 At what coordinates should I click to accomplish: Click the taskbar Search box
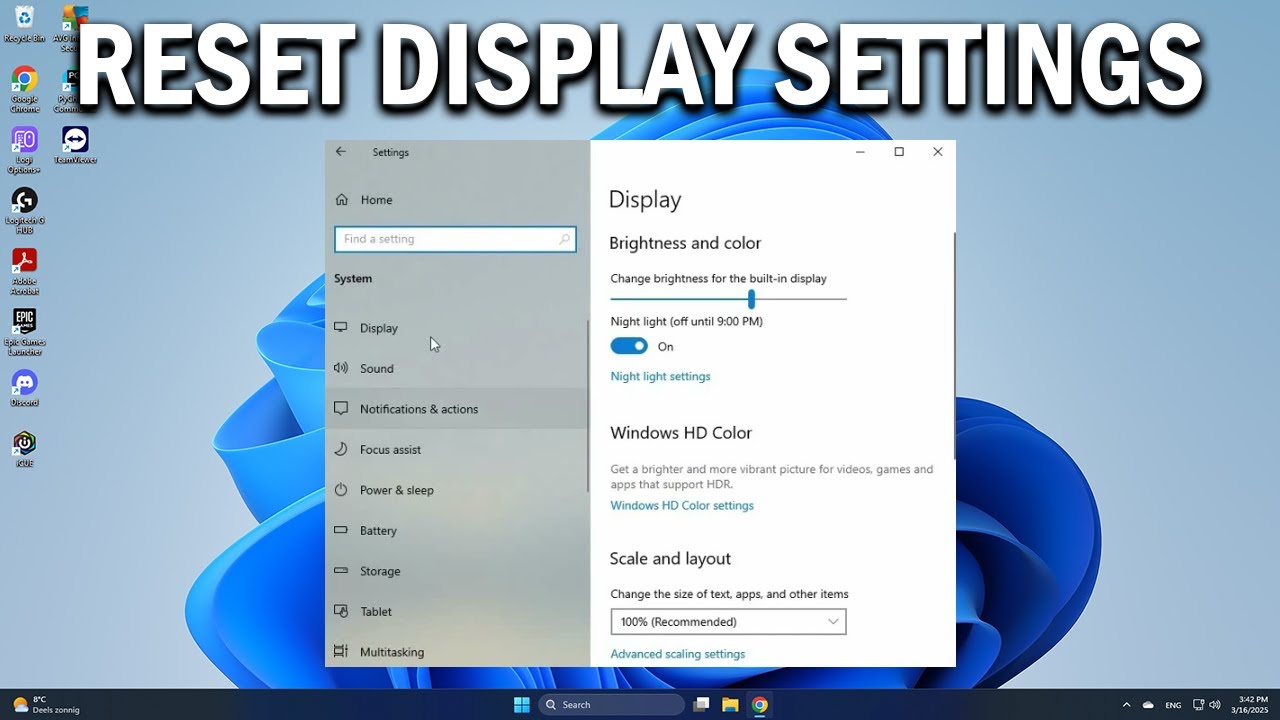pos(612,705)
